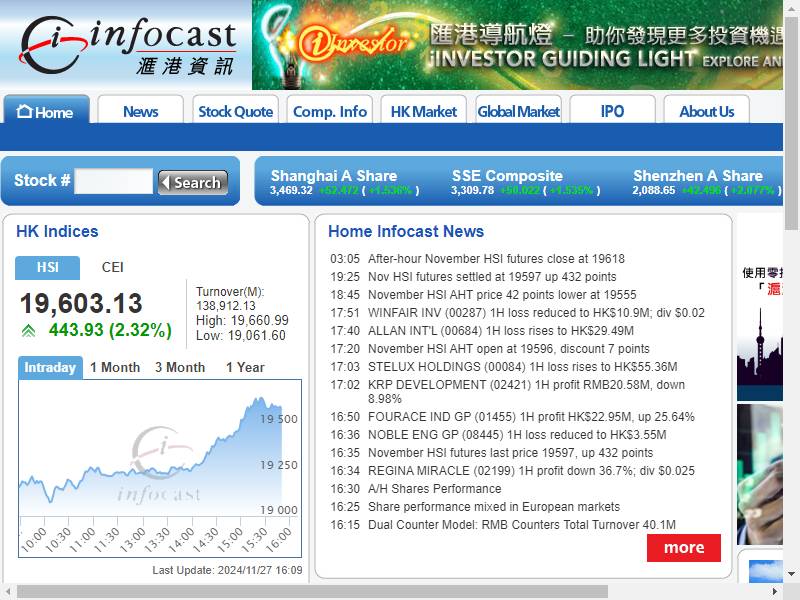Click the HK Indices heading
The width and height of the screenshot is (800, 600).
(x=57, y=231)
